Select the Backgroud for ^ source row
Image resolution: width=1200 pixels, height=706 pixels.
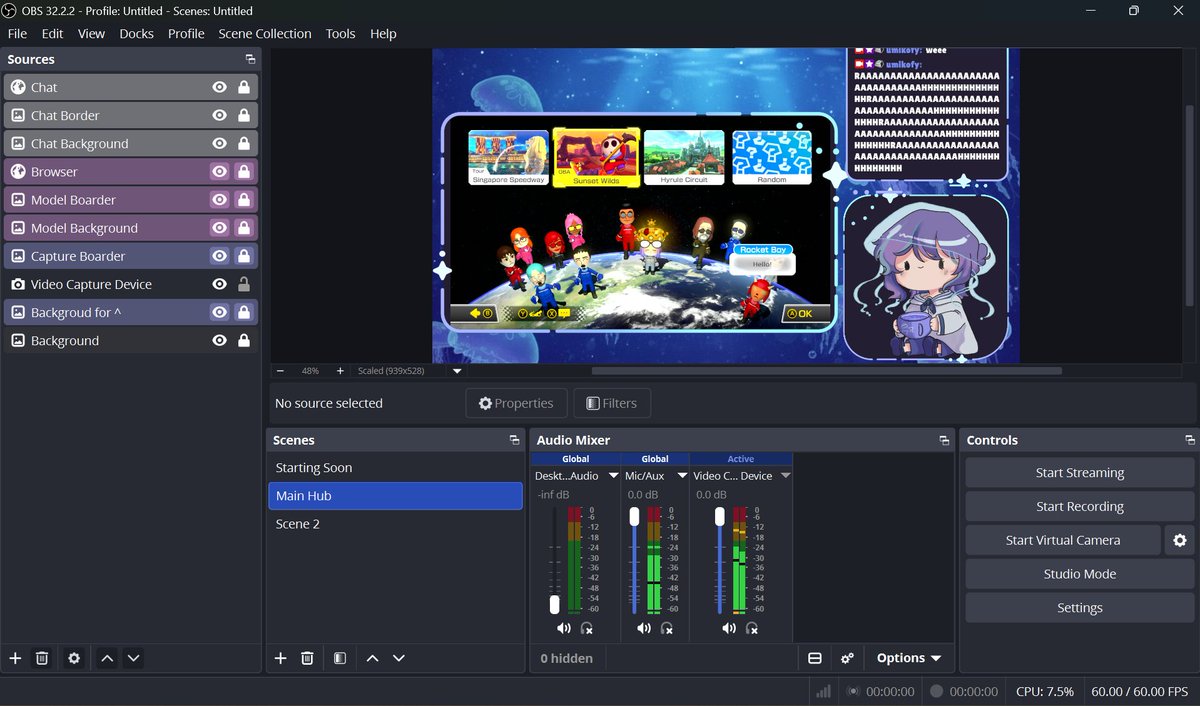point(130,312)
